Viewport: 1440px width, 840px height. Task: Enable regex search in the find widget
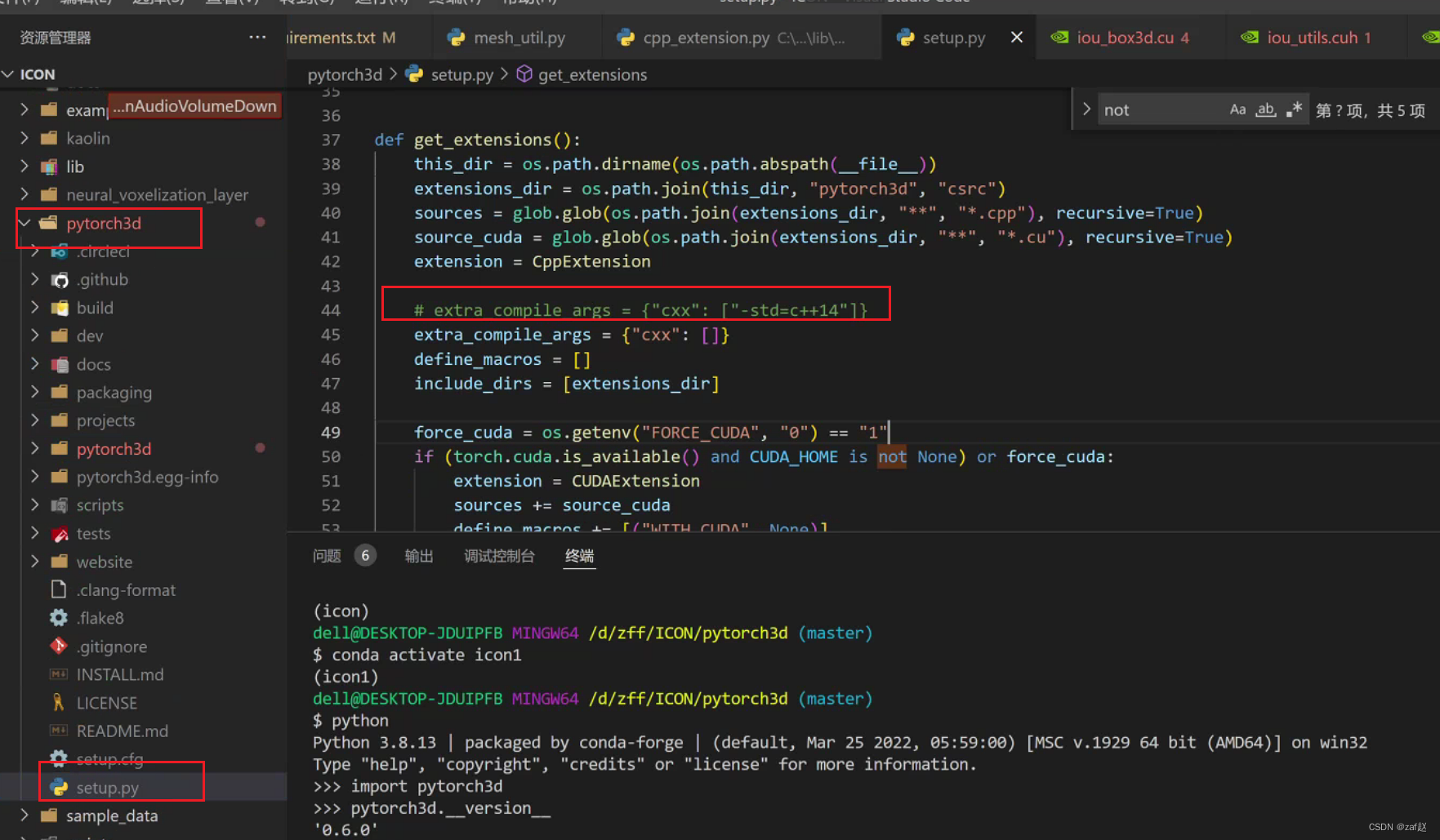[x=1294, y=109]
